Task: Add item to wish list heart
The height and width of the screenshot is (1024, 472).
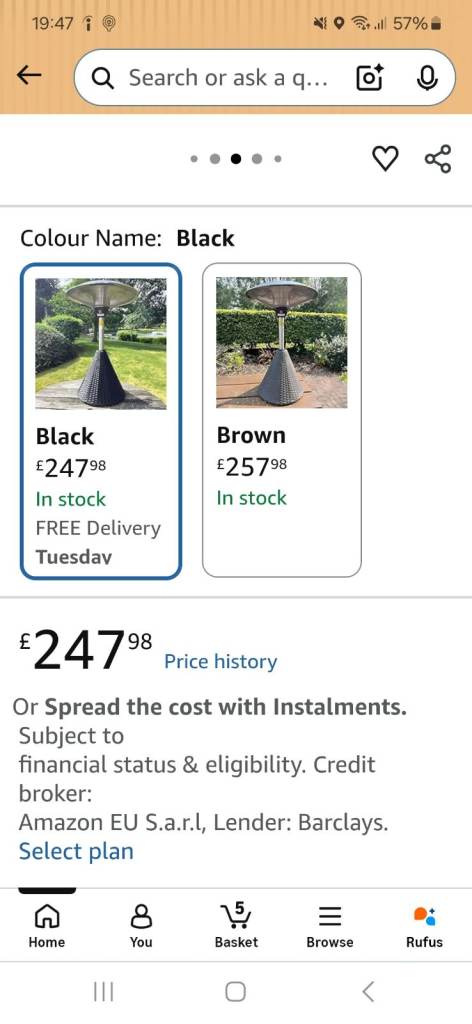Action: [x=385, y=159]
